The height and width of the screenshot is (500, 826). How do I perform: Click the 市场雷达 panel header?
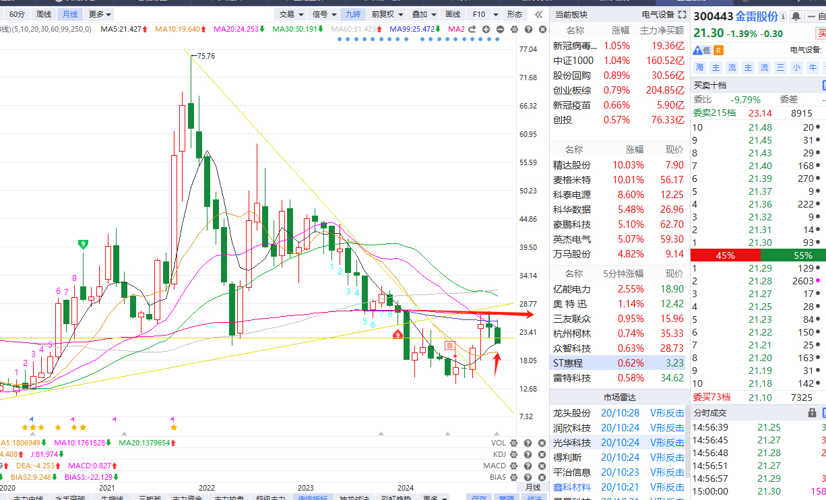click(x=620, y=397)
